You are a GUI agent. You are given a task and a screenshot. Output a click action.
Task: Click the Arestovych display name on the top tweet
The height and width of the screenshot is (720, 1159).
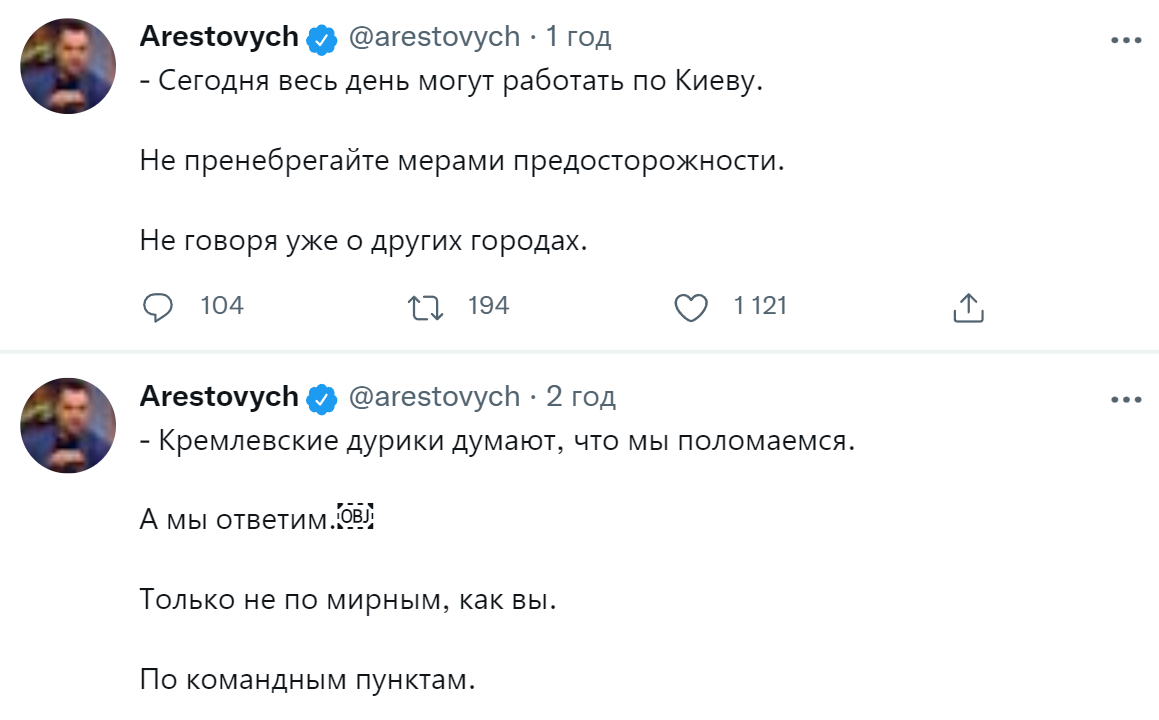coord(218,36)
